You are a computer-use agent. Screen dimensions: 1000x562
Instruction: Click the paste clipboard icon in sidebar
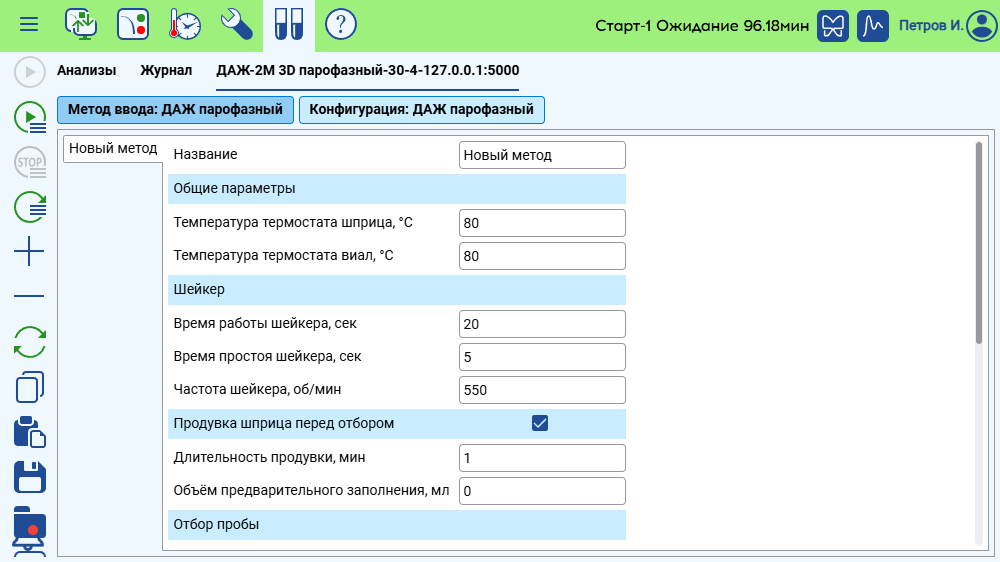(x=30, y=432)
